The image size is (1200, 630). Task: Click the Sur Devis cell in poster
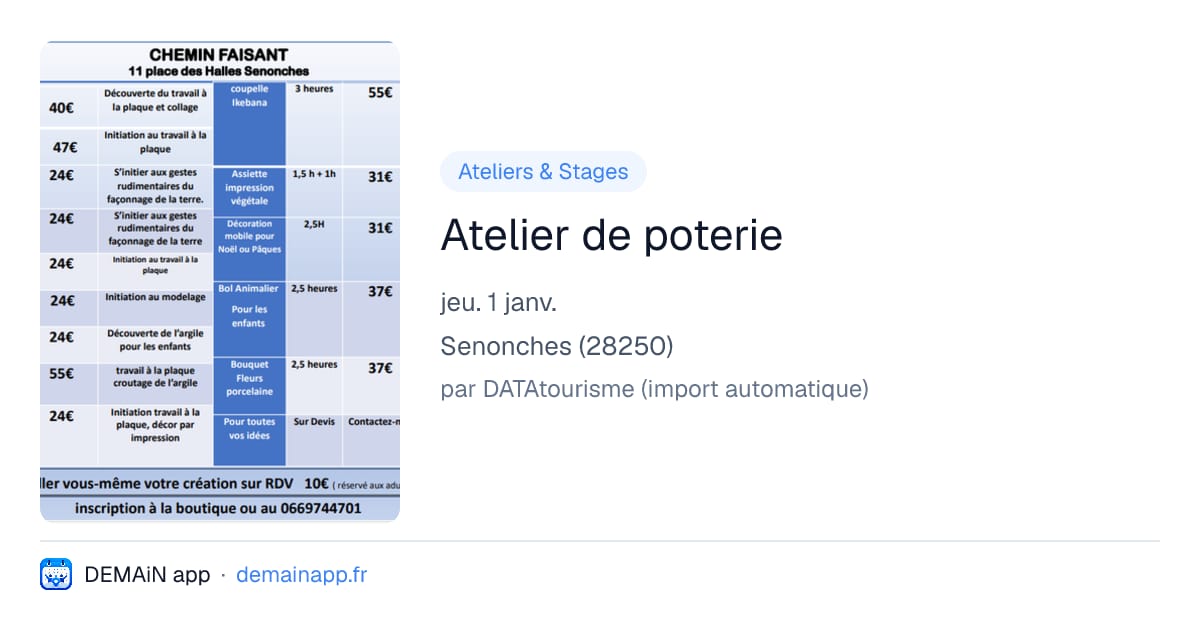(x=315, y=422)
